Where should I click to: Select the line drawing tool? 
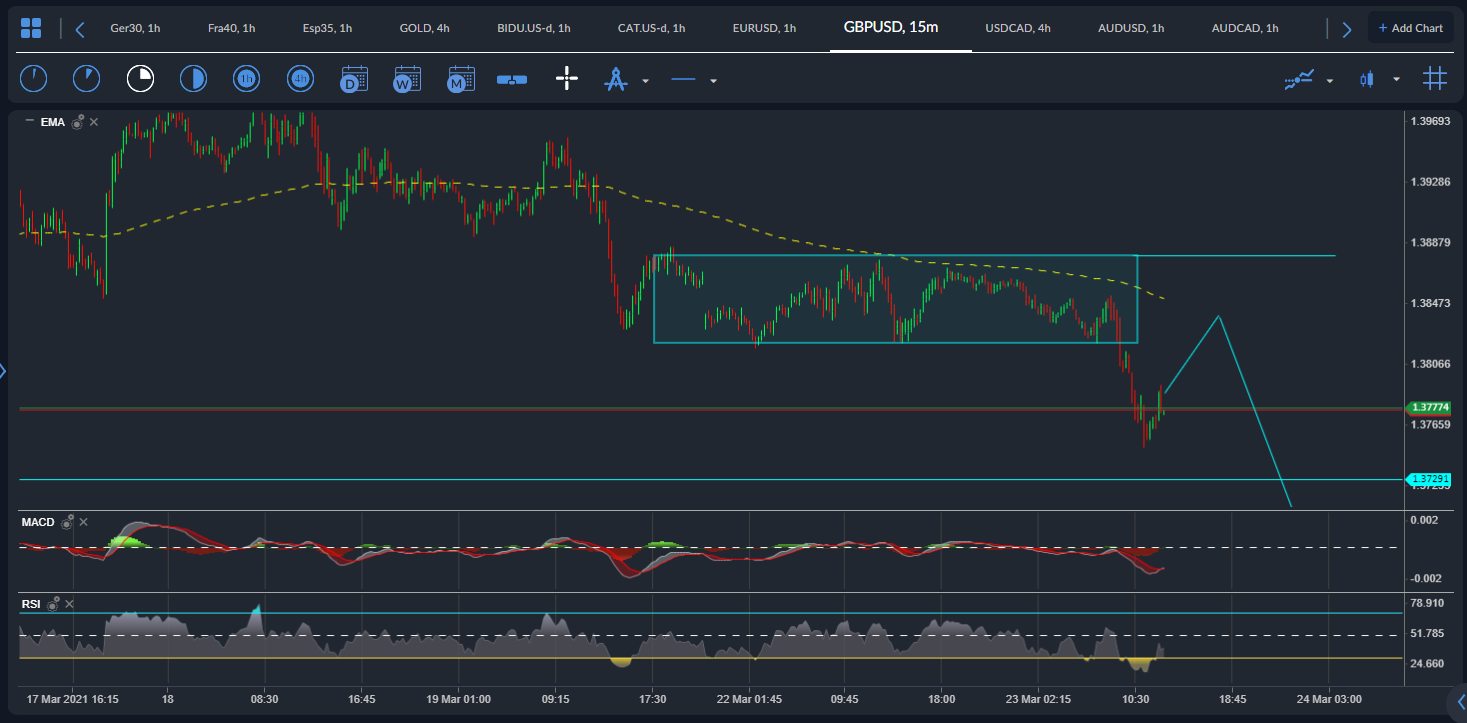click(683, 79)
